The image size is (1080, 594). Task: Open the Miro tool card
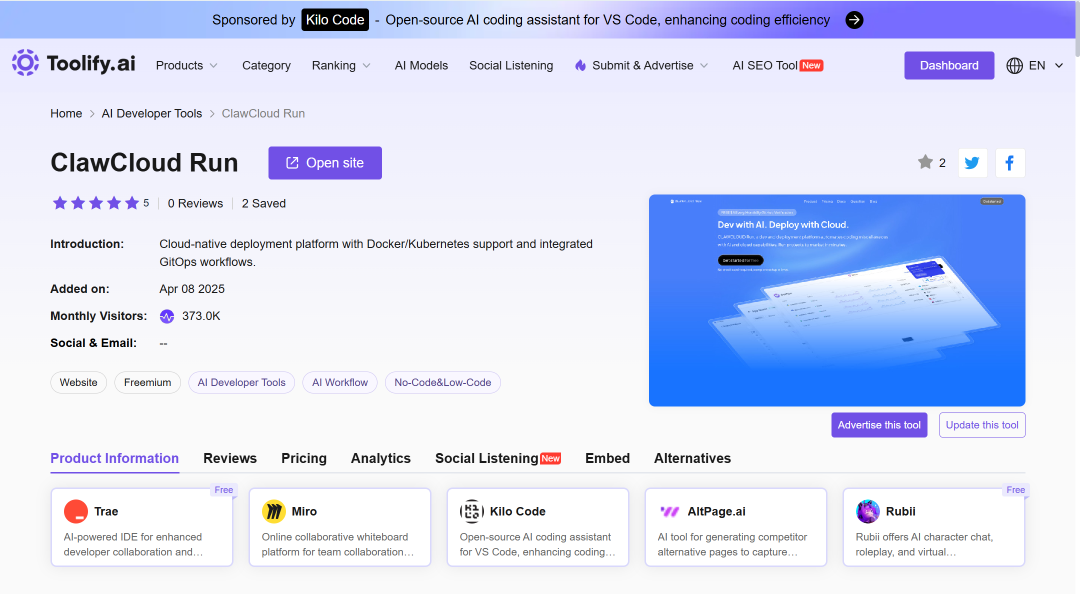click(x=340, y=527)
